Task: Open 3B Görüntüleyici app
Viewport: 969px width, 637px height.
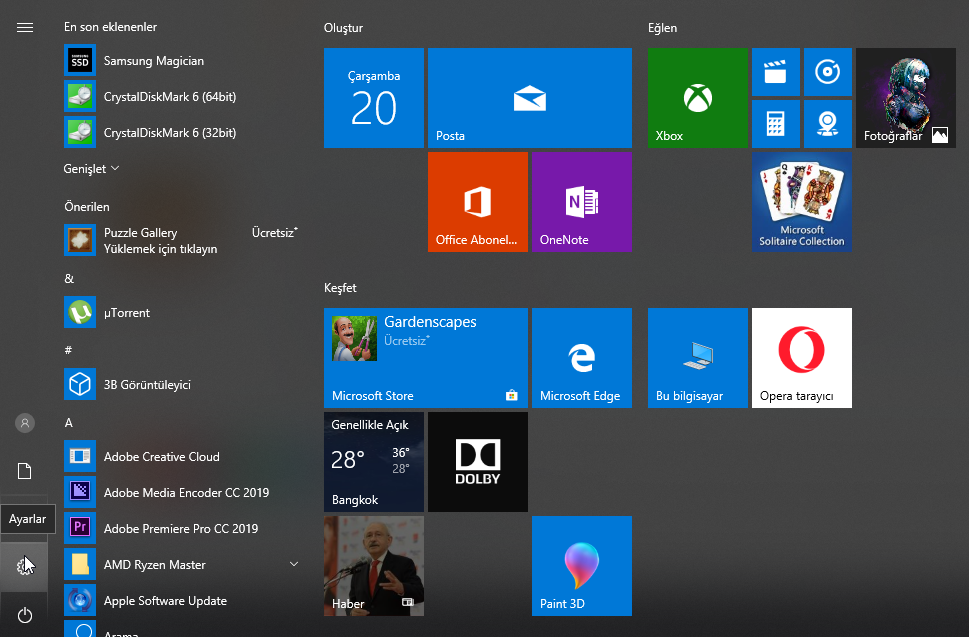Action: (182, 384)
